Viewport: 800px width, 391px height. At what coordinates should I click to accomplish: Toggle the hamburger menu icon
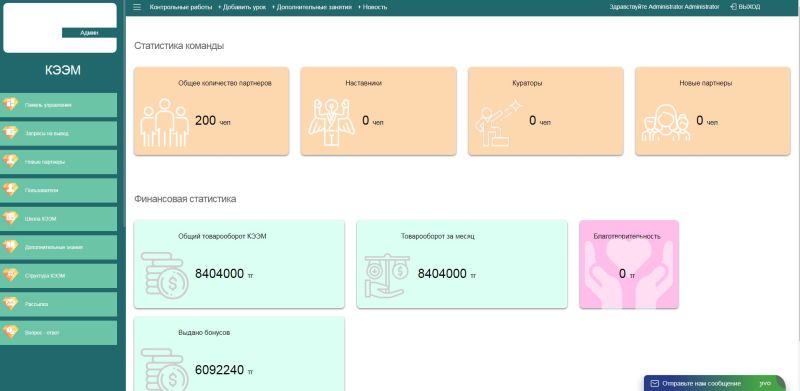click(x=137, y=7)
